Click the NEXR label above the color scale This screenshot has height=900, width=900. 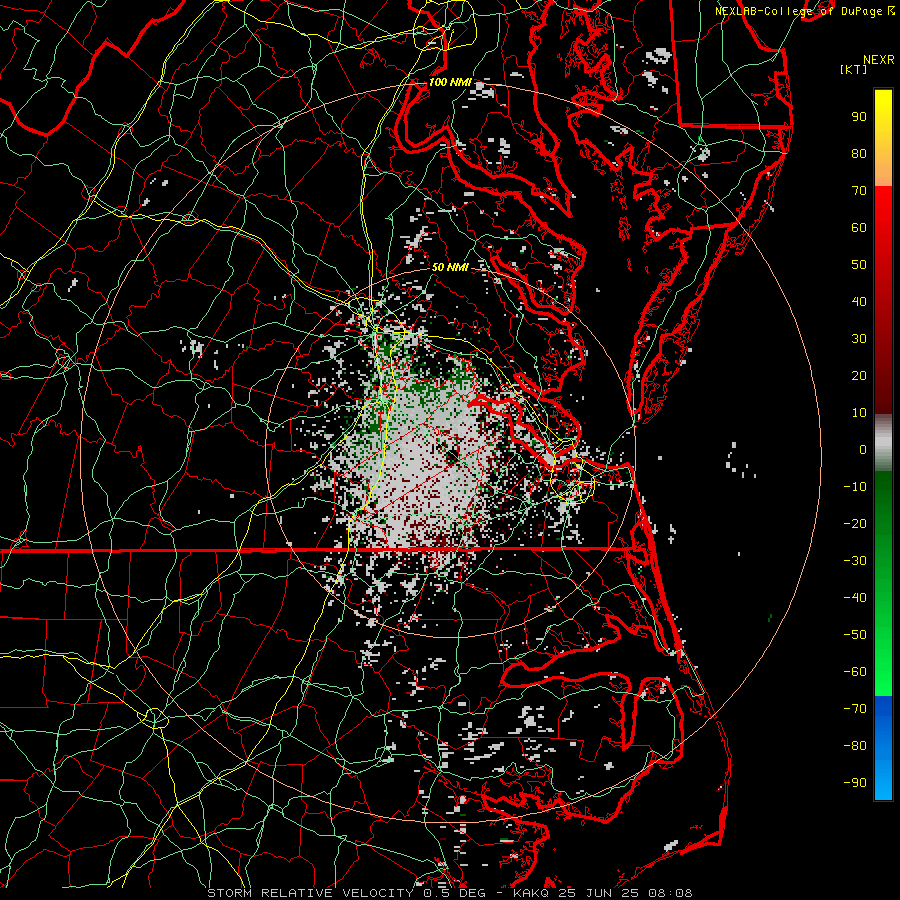(878, 60)
